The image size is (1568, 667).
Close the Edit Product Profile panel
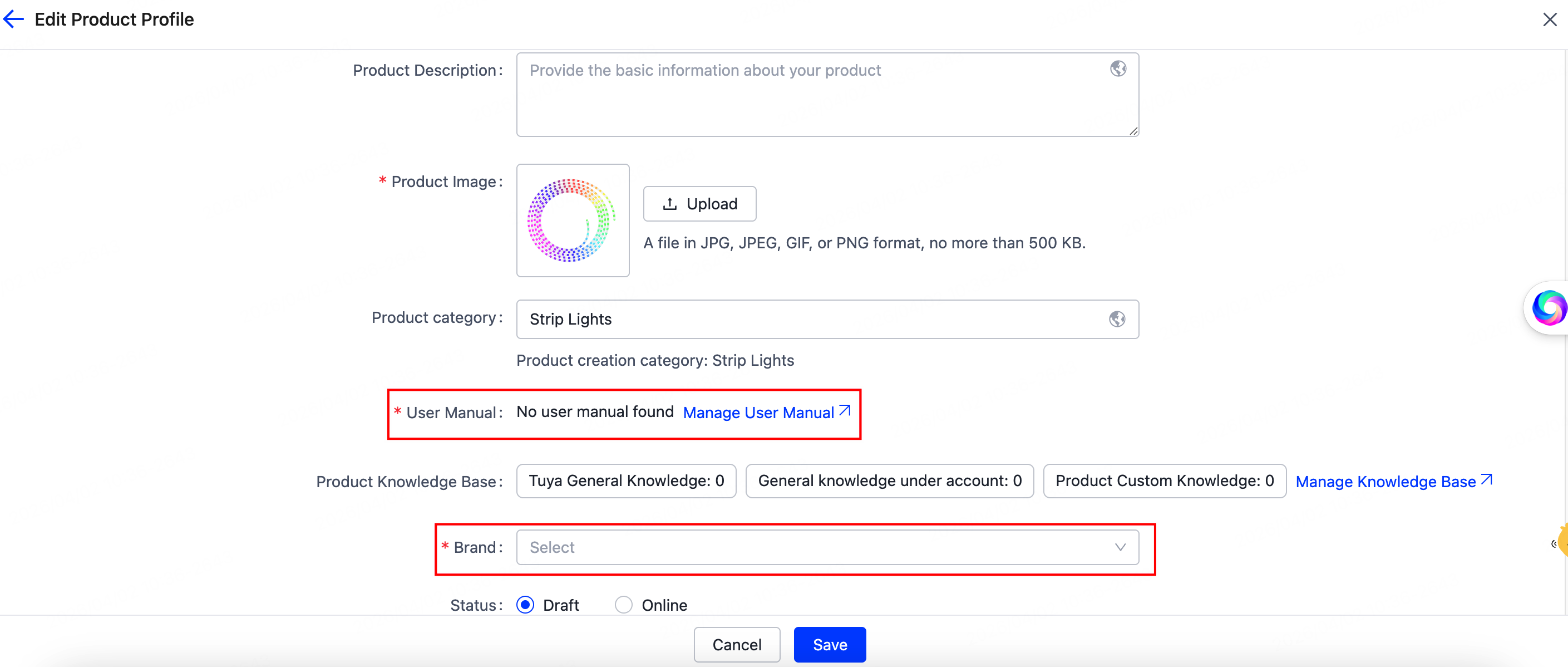(x=1549, y=19)
